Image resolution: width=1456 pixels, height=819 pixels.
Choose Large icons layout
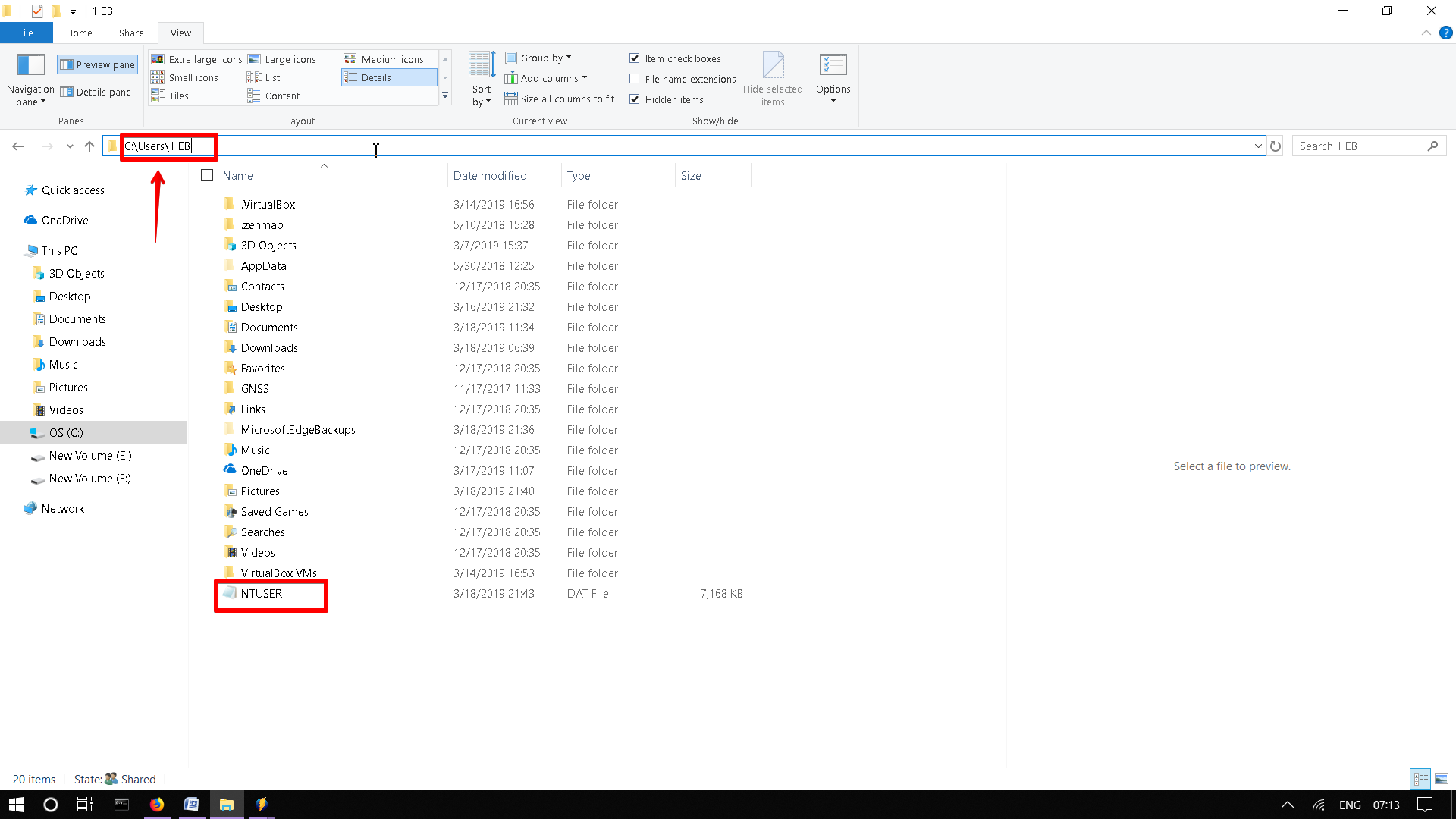[x=282, y=59]
